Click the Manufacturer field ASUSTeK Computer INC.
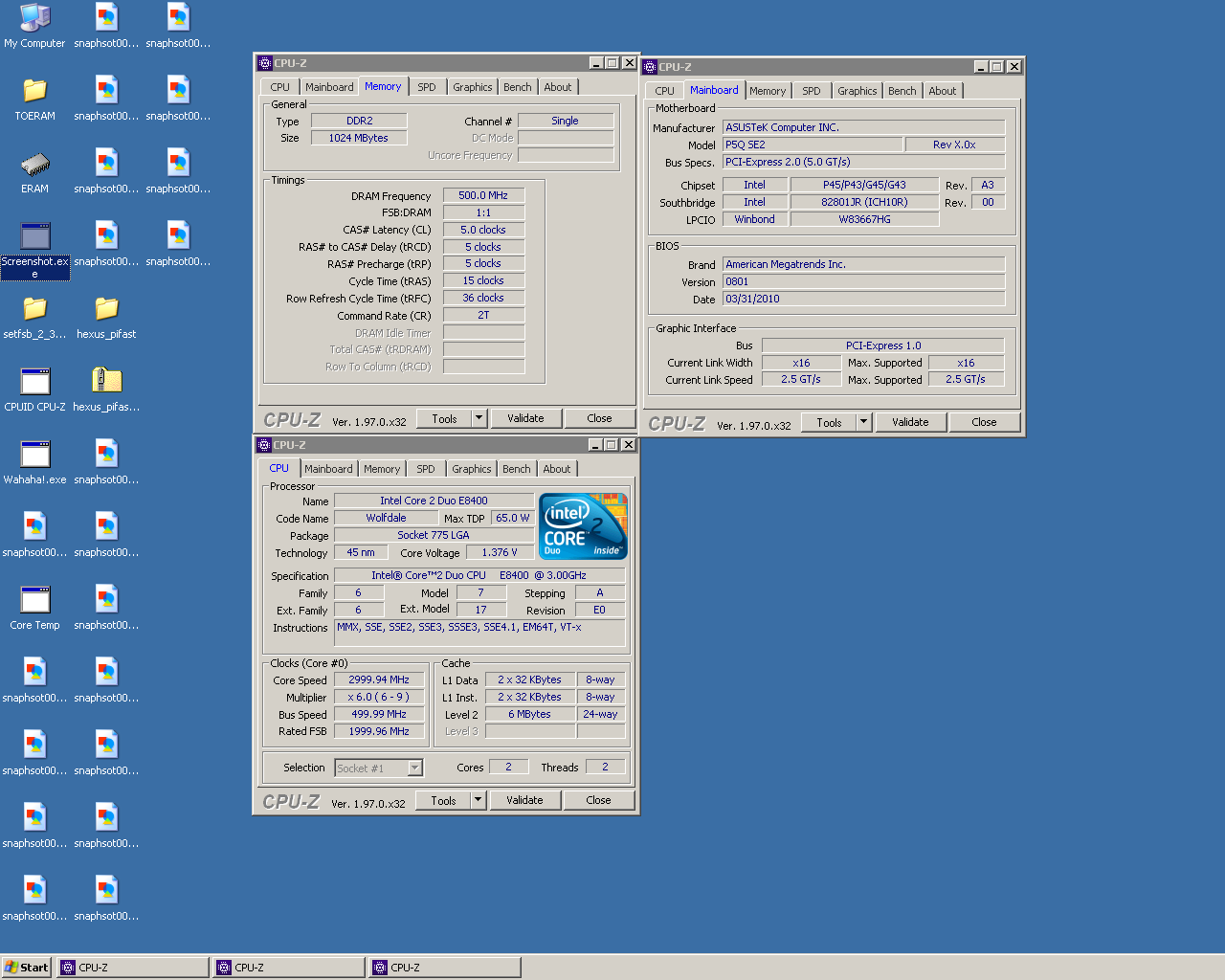Image resolution: width=1225 pixels, height=980 pixels. 864,127
